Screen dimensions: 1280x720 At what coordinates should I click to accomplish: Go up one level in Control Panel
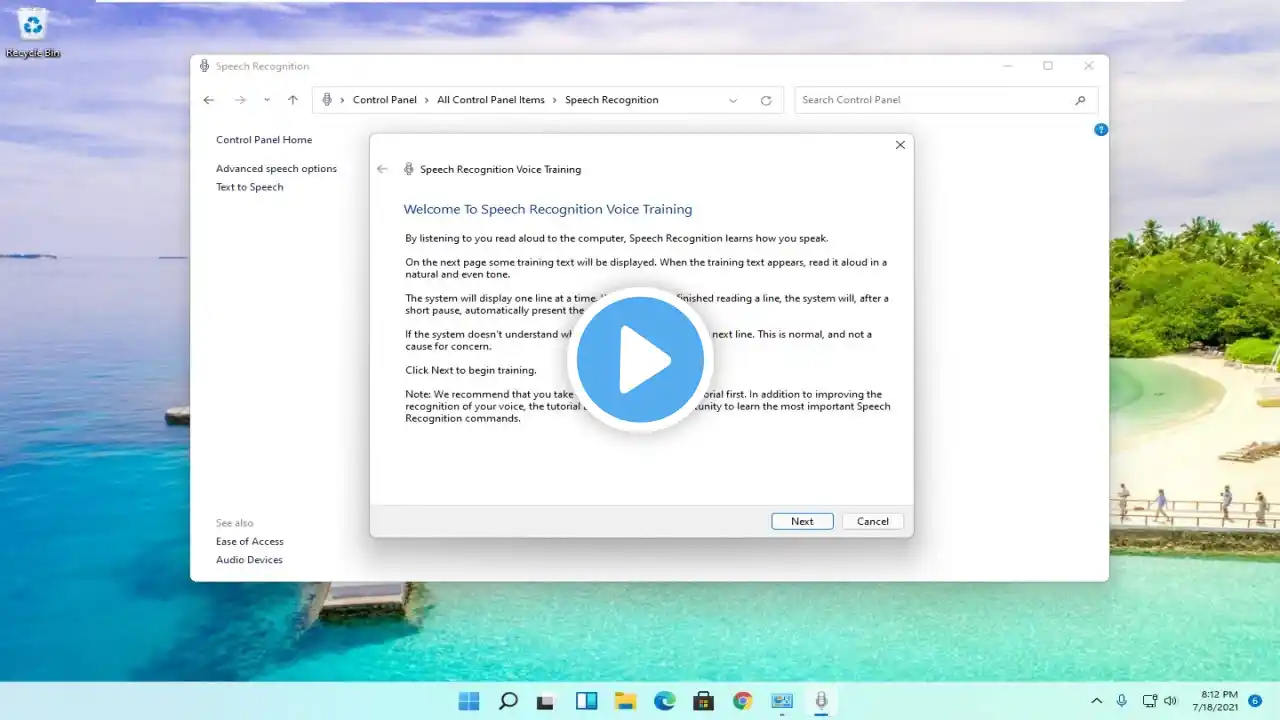[x=293, y=100]
